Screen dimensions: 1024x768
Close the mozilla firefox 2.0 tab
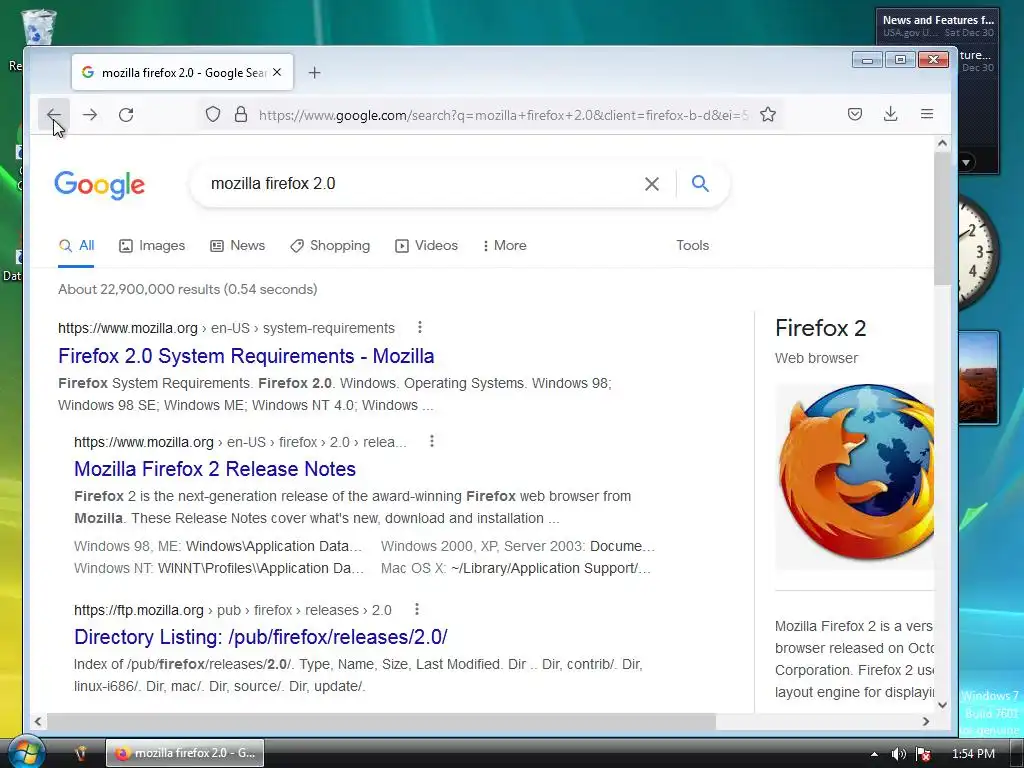(277, 72)
